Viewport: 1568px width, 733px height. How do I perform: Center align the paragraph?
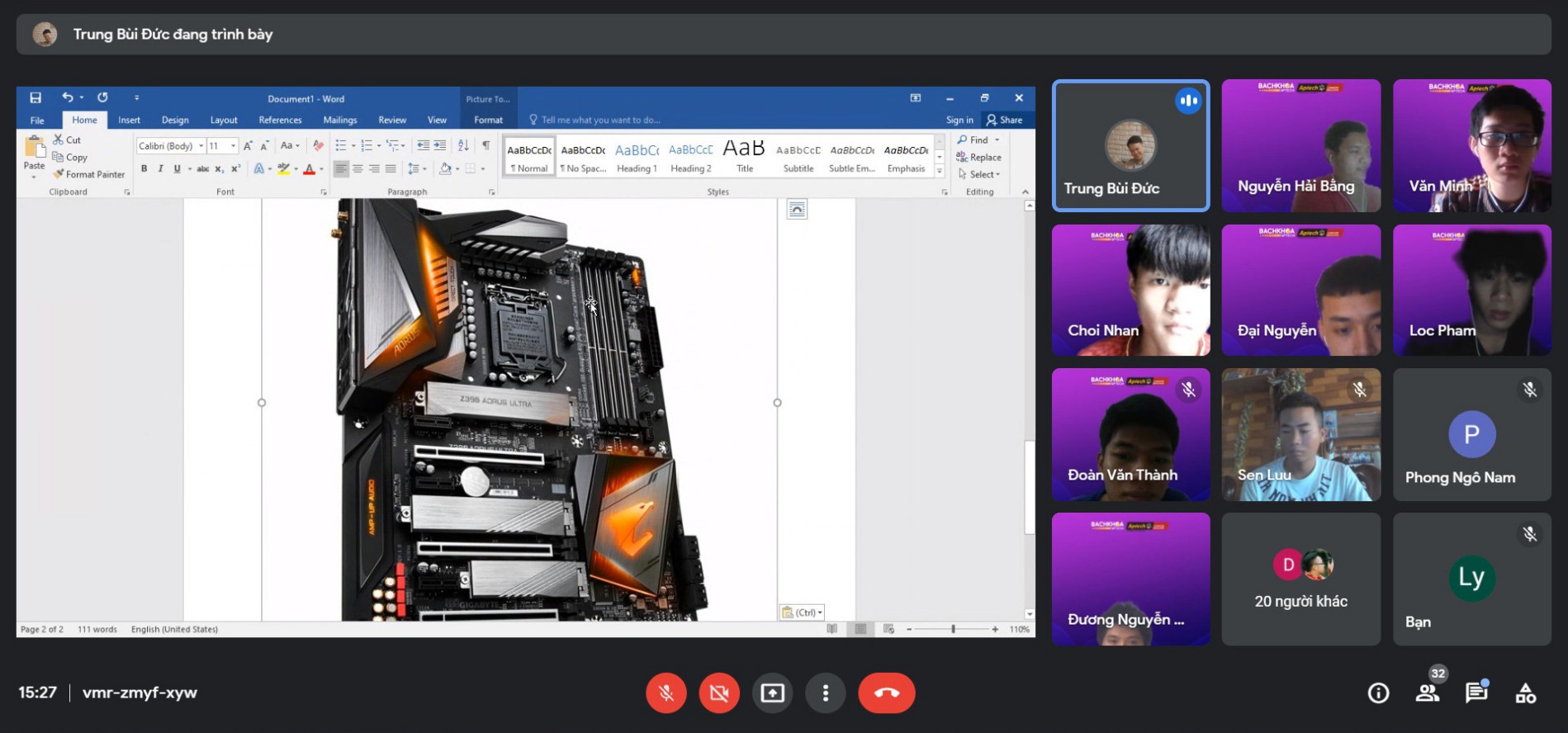pos(358,168)
